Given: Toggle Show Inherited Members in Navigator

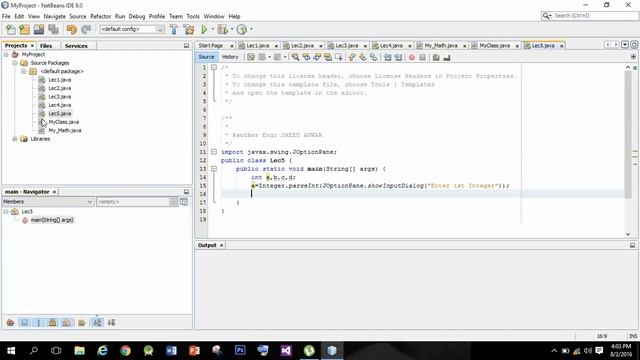Looking at the screenshot, I should point(10,323).
